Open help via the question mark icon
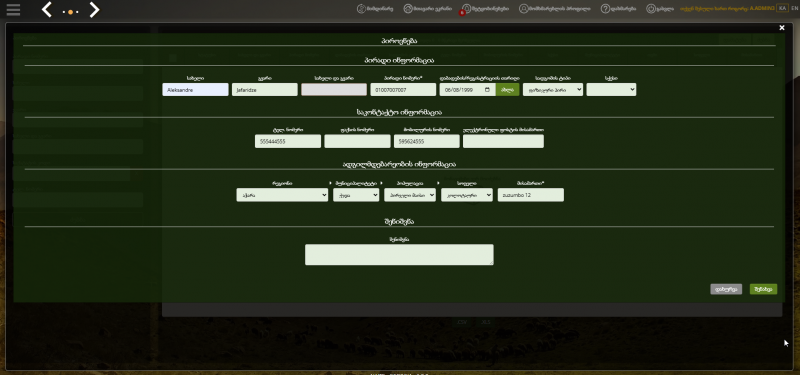This screenshot has height=375, width=800. (x=605, y=9)
